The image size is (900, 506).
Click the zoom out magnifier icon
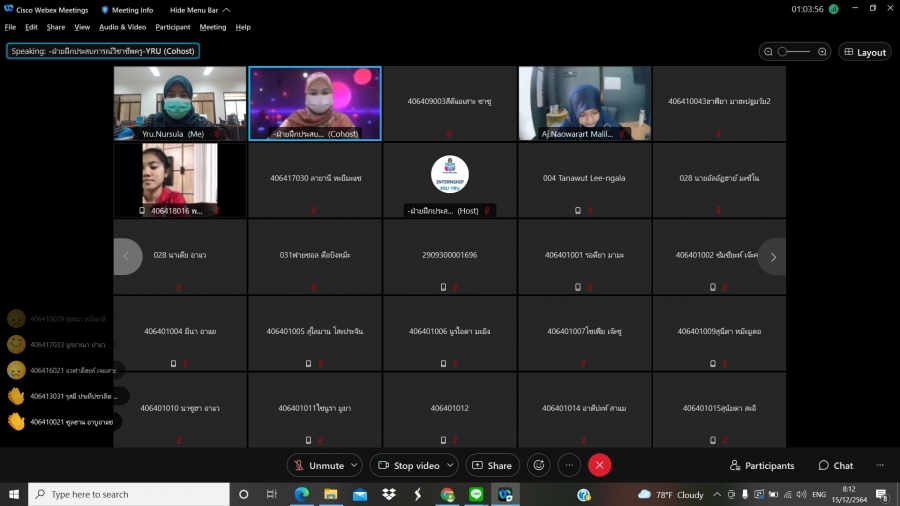(x=768, y=52)
